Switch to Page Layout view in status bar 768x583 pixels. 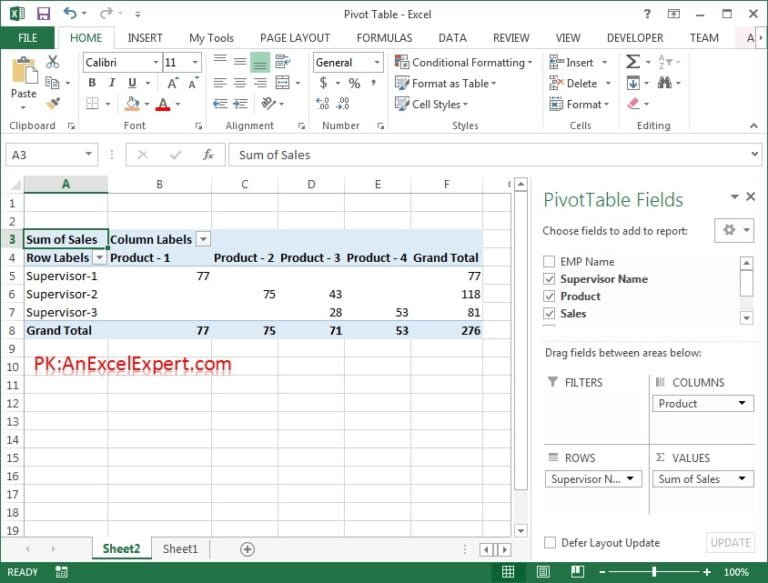pos(543,572)
